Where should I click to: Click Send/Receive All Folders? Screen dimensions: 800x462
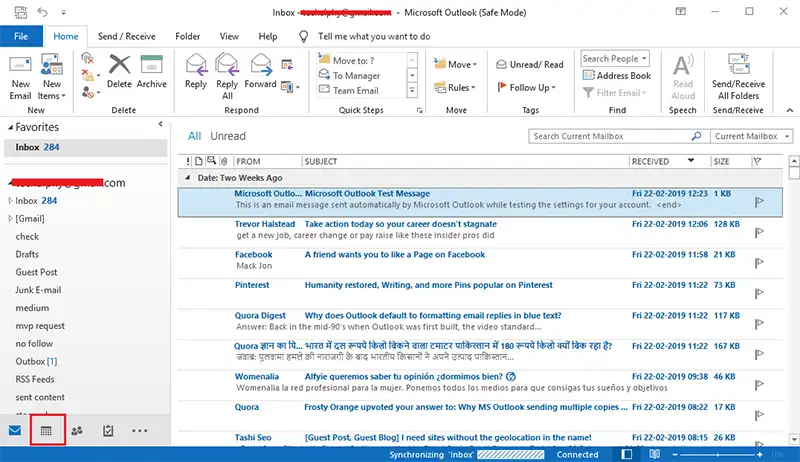click(738, 77)
